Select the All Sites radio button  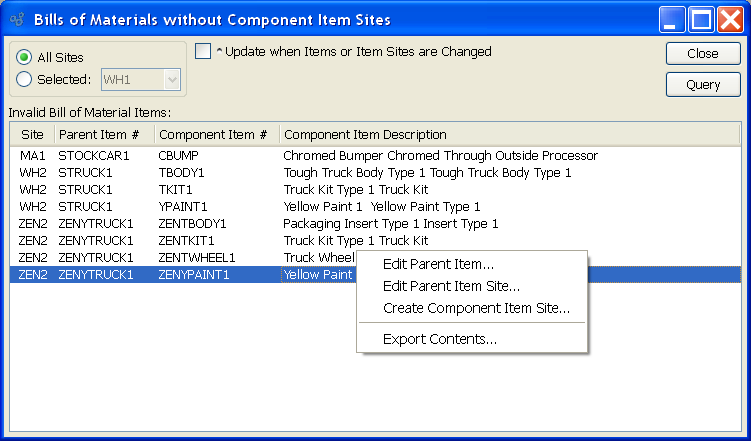tap(24, 58)
